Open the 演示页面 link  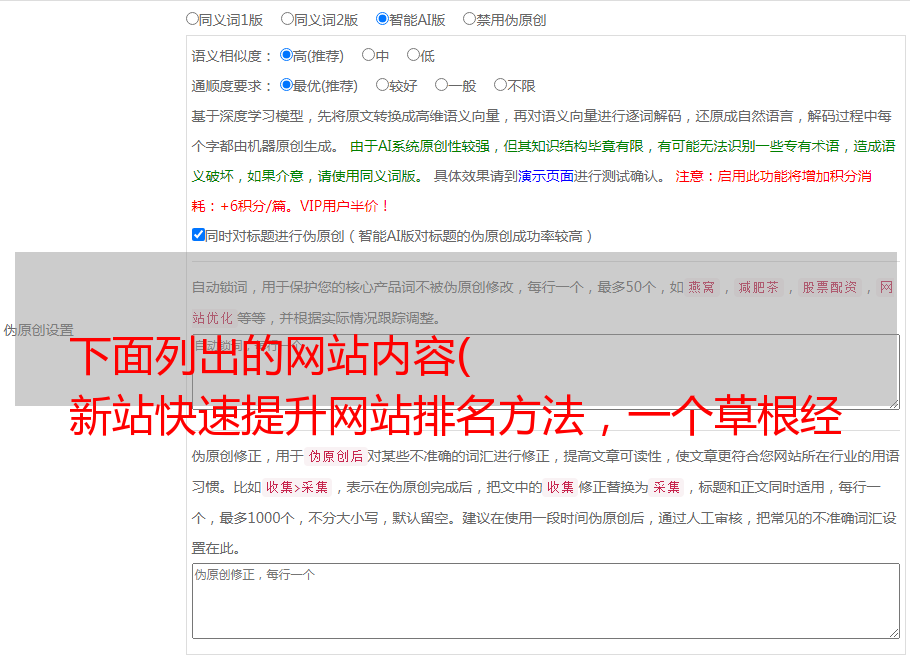pos(546,176)
